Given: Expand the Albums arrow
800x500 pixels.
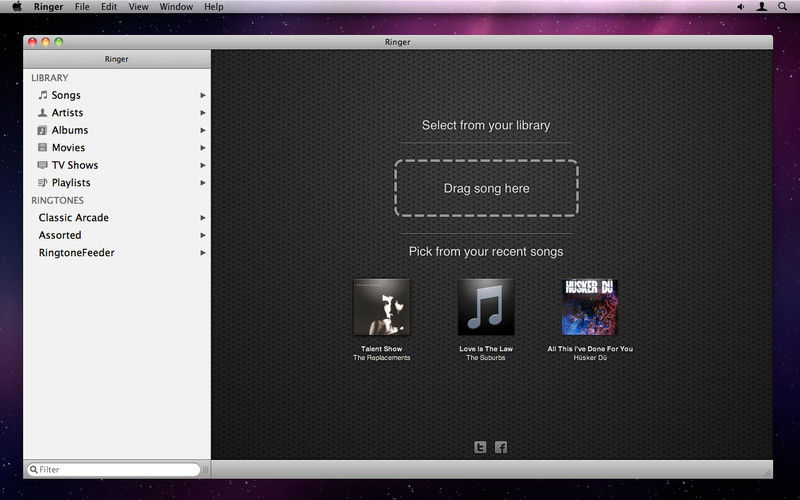Looking at the screenshot, I should click(x=203, y=130).
